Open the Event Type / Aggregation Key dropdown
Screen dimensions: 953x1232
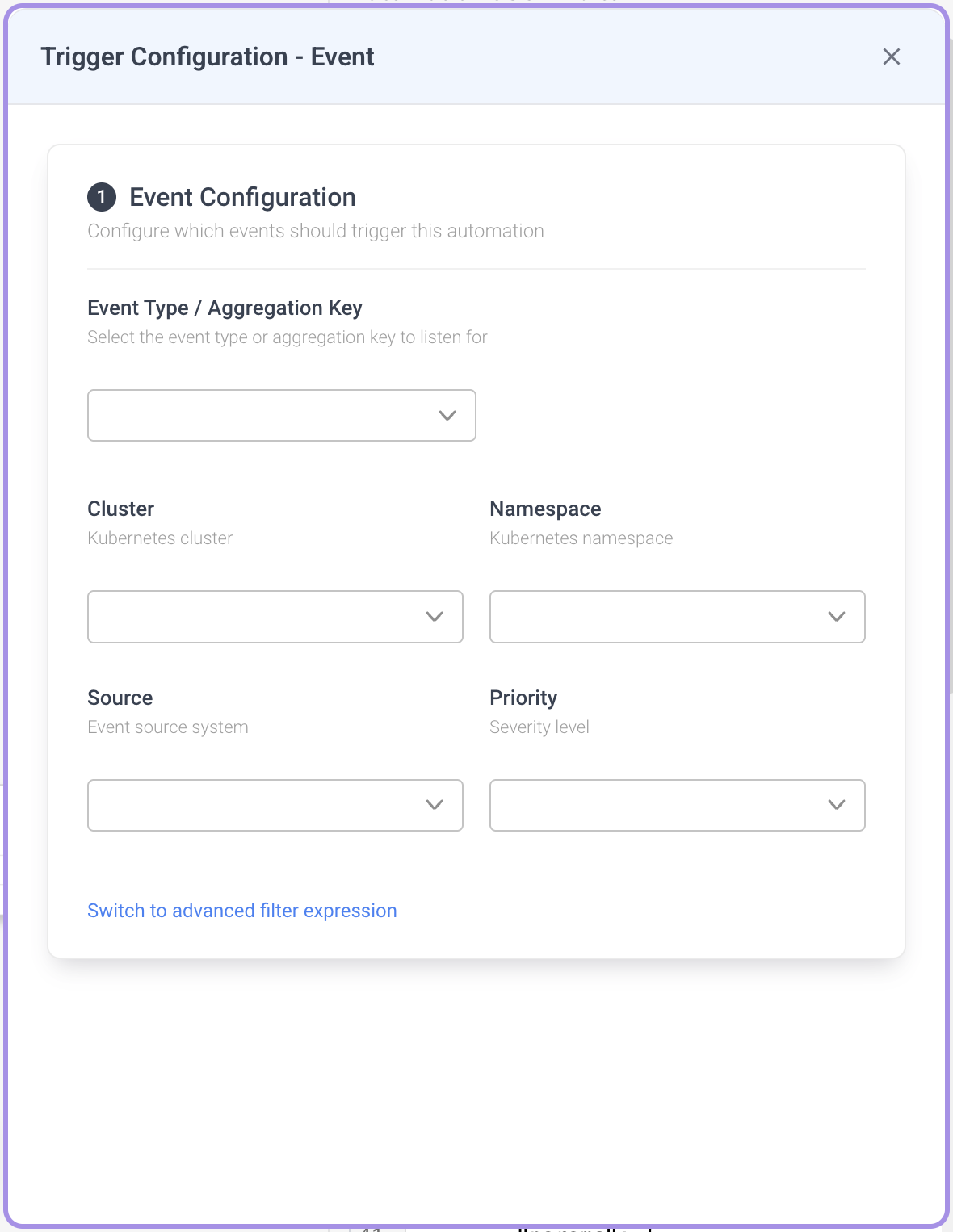pyautogui.click(x=281, y=415)
